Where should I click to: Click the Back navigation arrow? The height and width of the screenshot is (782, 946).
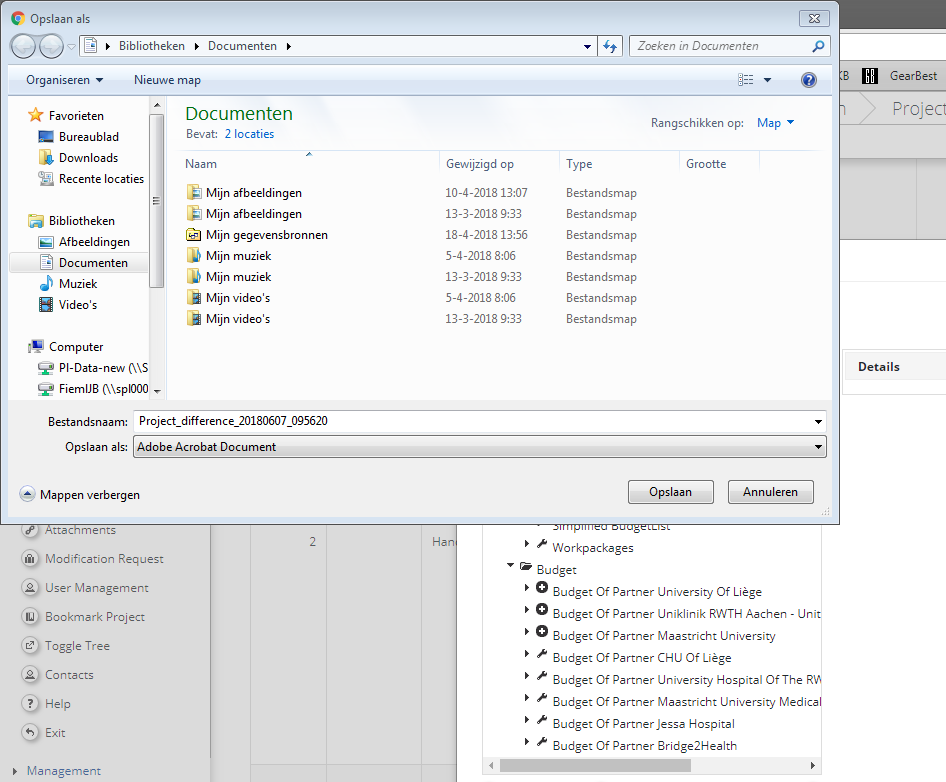click(x=24, y=46)
